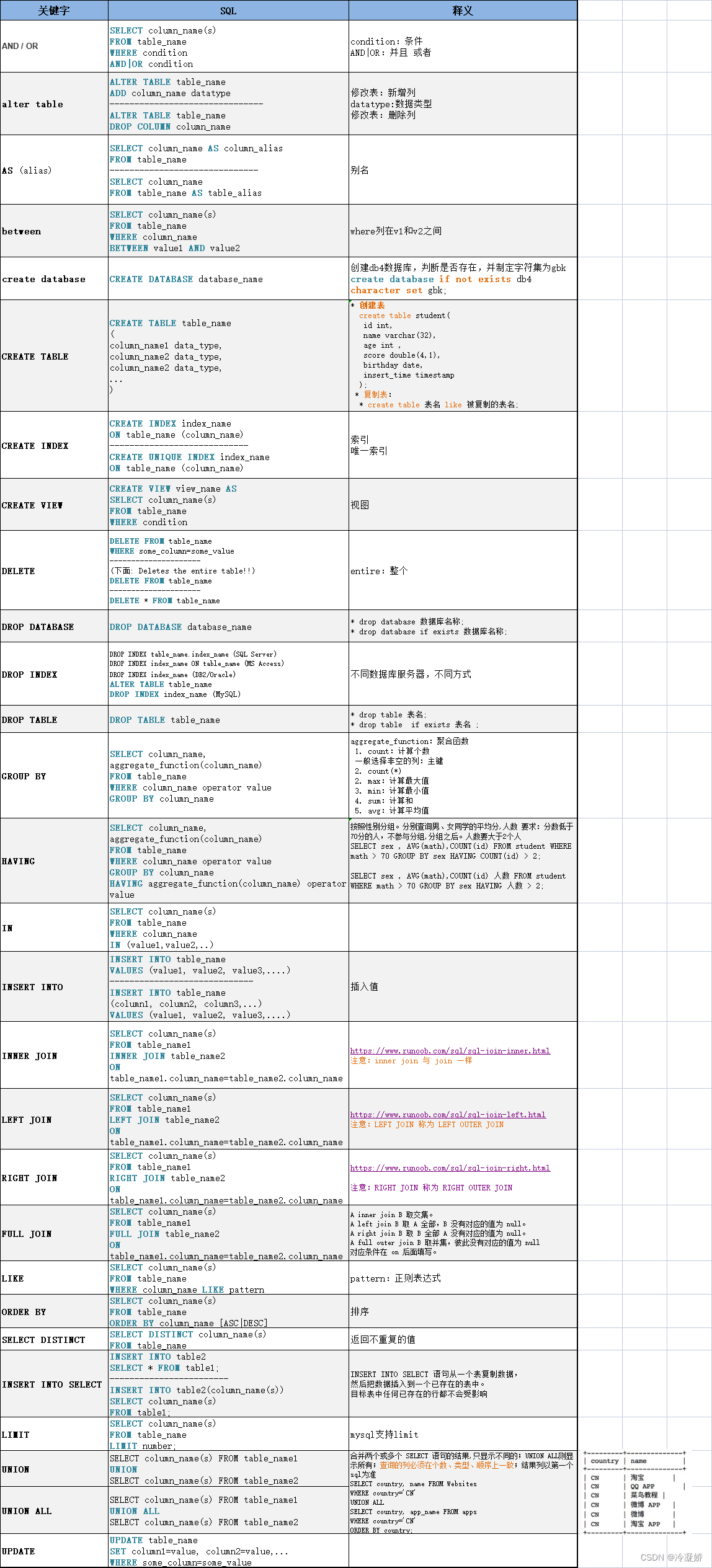Select the 释义 header cell

tap(463, 11)
